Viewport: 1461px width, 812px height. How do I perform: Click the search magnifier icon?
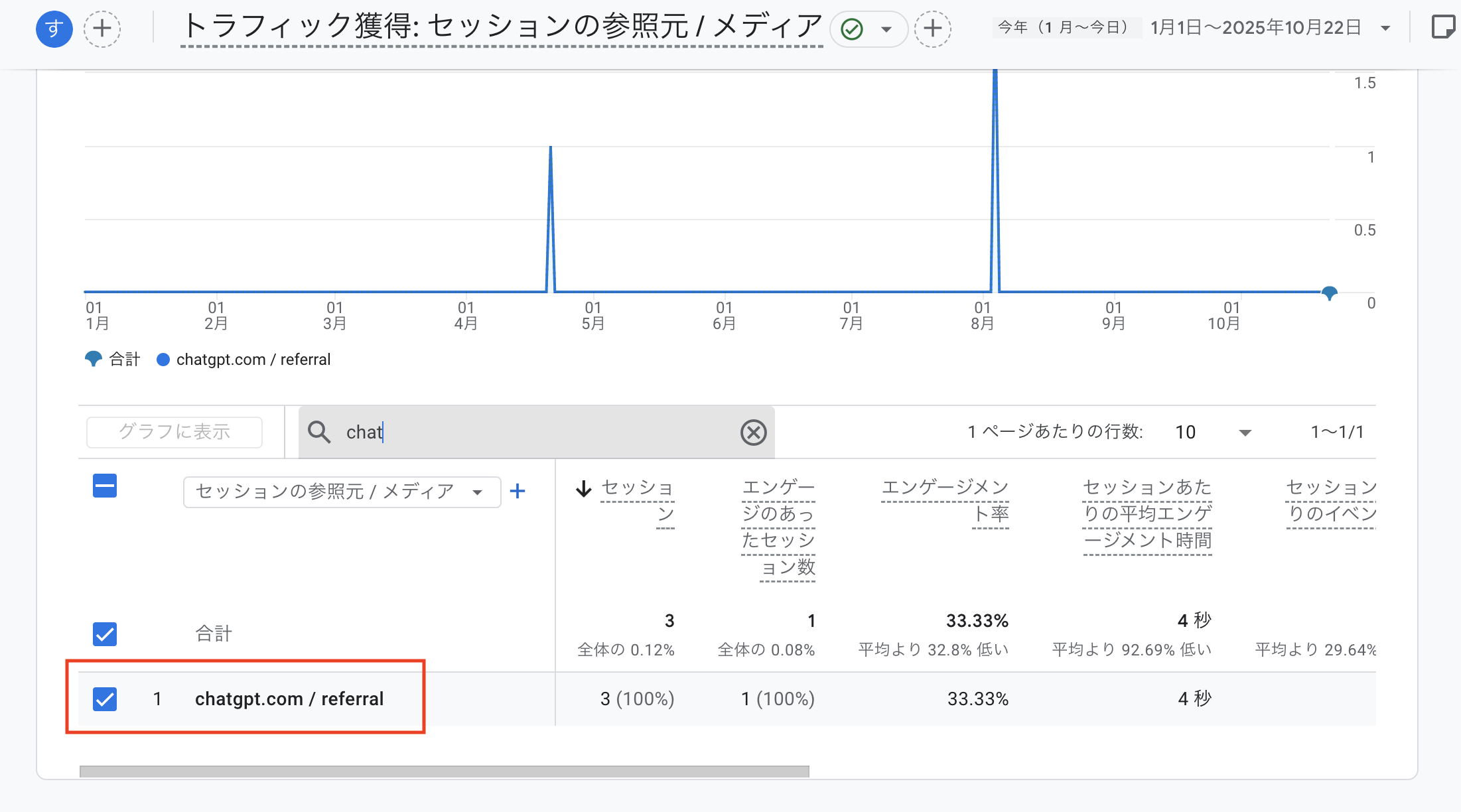point(320,432)
